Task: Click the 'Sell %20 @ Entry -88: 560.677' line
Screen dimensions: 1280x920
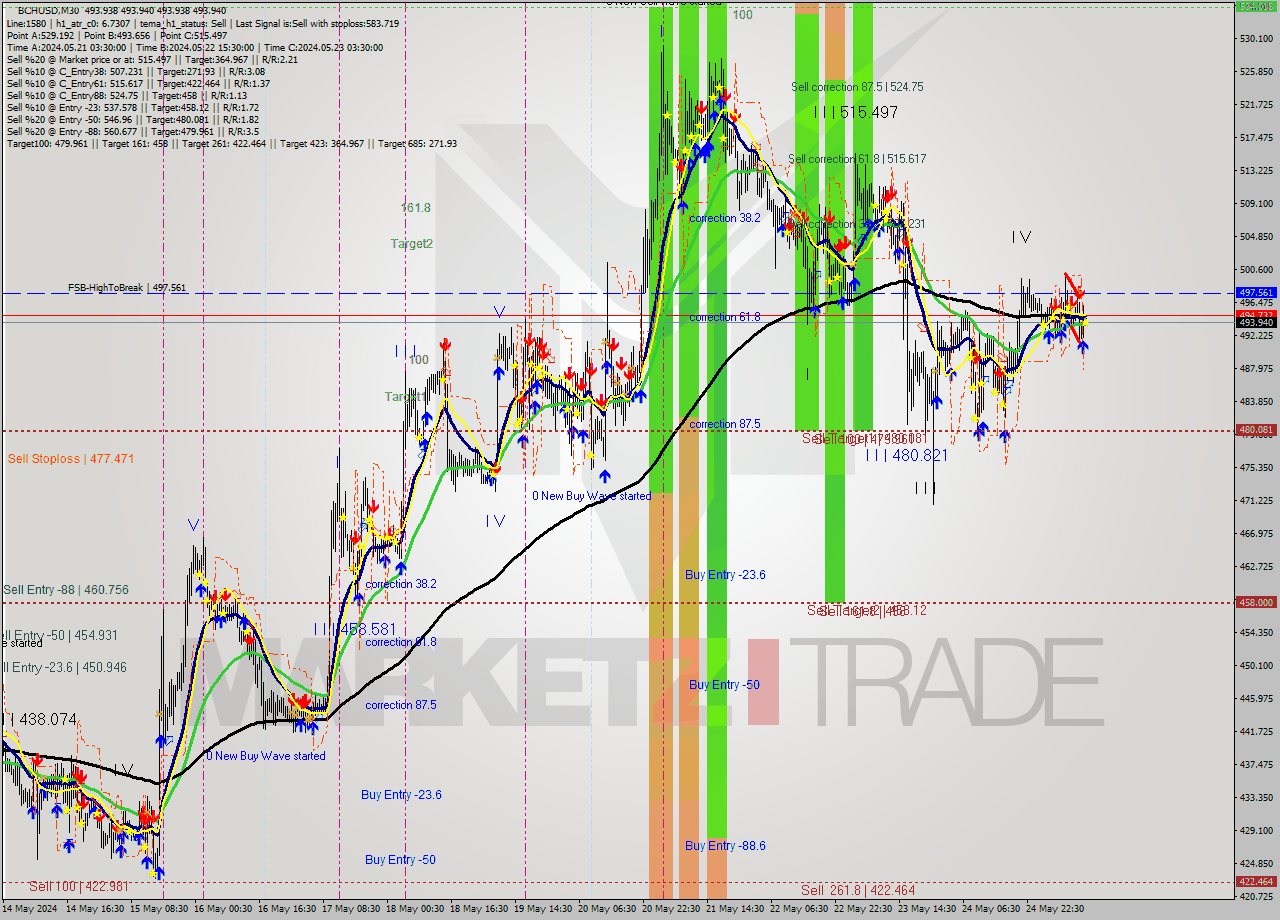Action: pyautogui.click(x=132, y=131)
